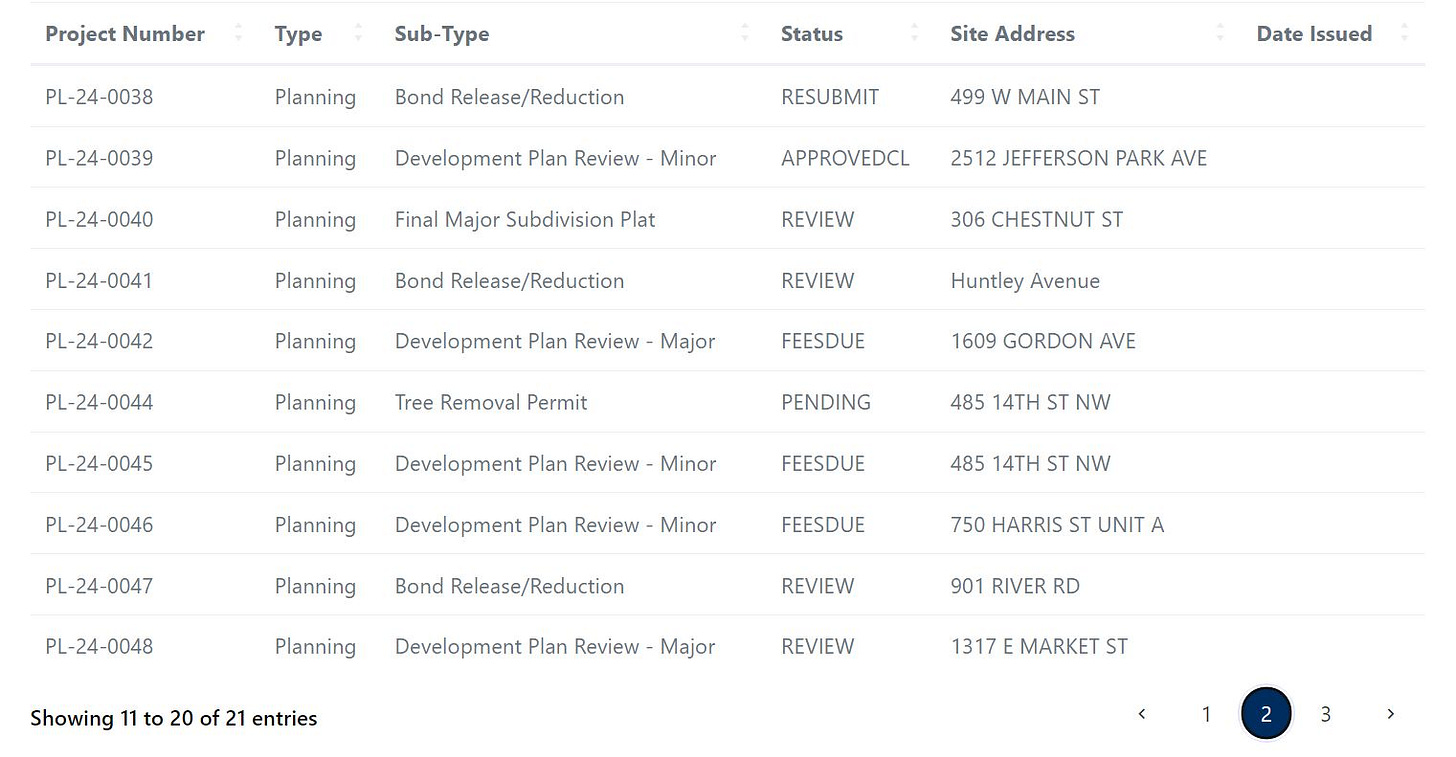Click Development Plan Review - Major for PL-24-0048
This screenshot has width=1456, height=757.
[555, 646]
